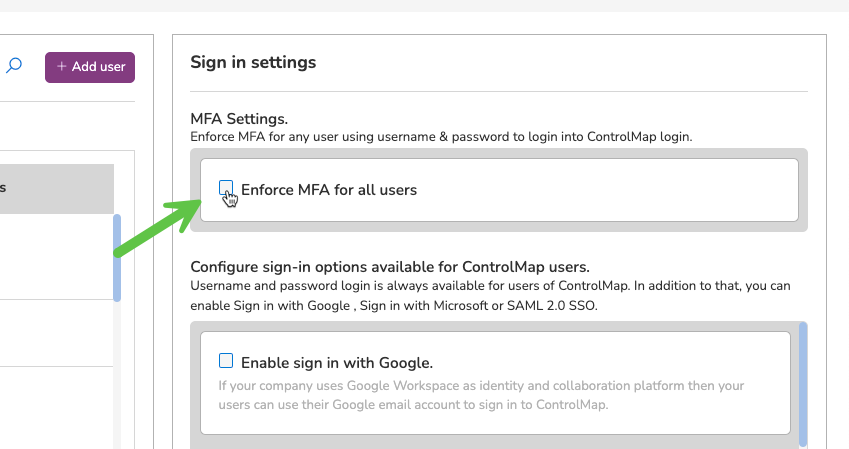The height and width of the screenshot is (449, 849).
Task: Click empty area of Enforce MFA card
Action: coord(606,190)
